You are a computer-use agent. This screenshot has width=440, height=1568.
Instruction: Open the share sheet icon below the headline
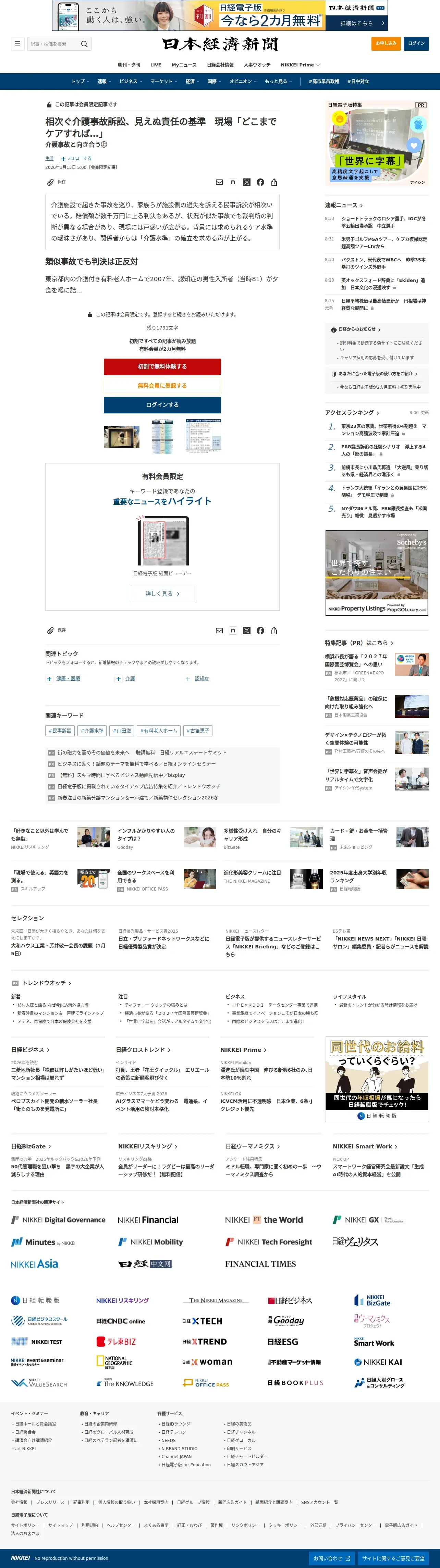tap(274, 182)
